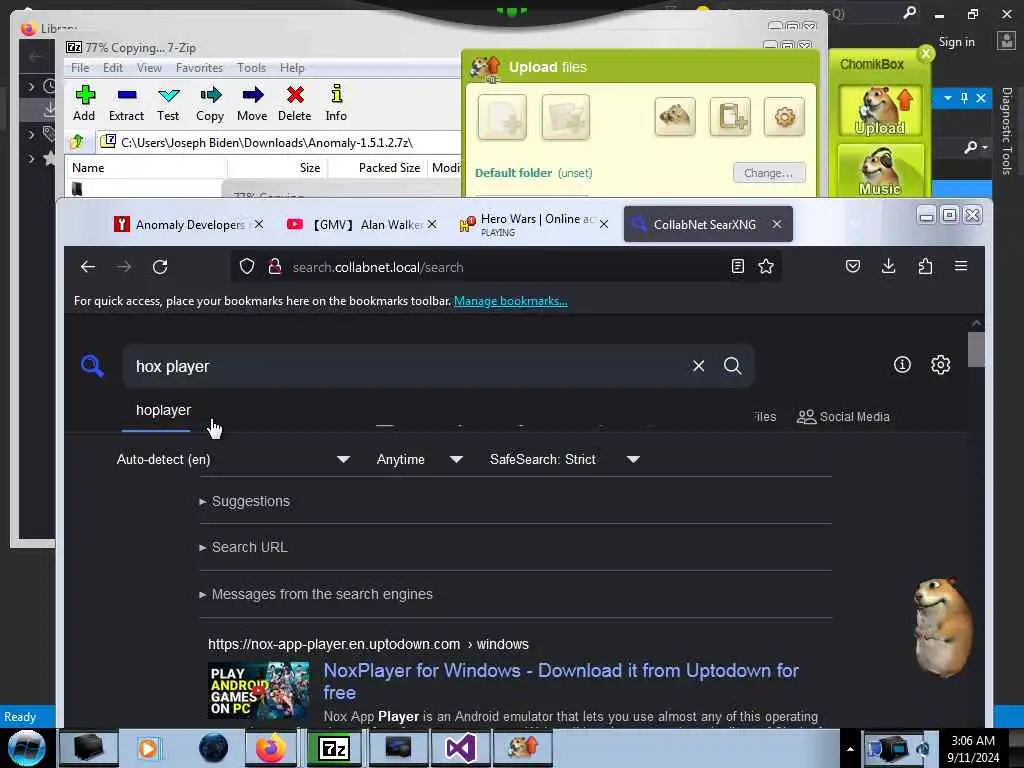Open Edit menu in 7-Zip

(x=113, y=68)
